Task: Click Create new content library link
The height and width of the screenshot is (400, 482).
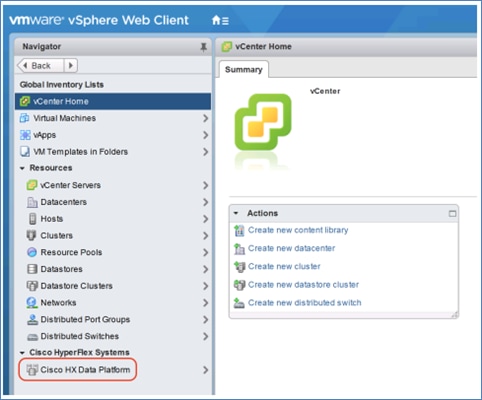Action: click(x=298, y=230)
